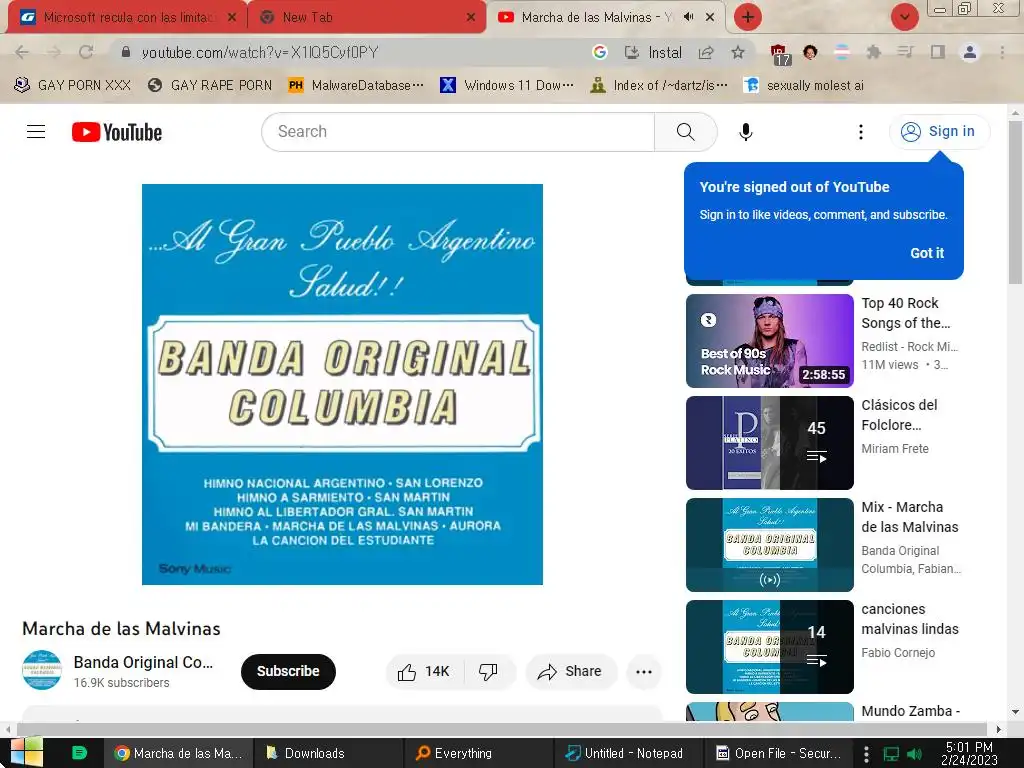This screenshot has width=1024, height=768.
Task: Open Index of /~dartz/is bookmark
Action: tap(658, 86)
